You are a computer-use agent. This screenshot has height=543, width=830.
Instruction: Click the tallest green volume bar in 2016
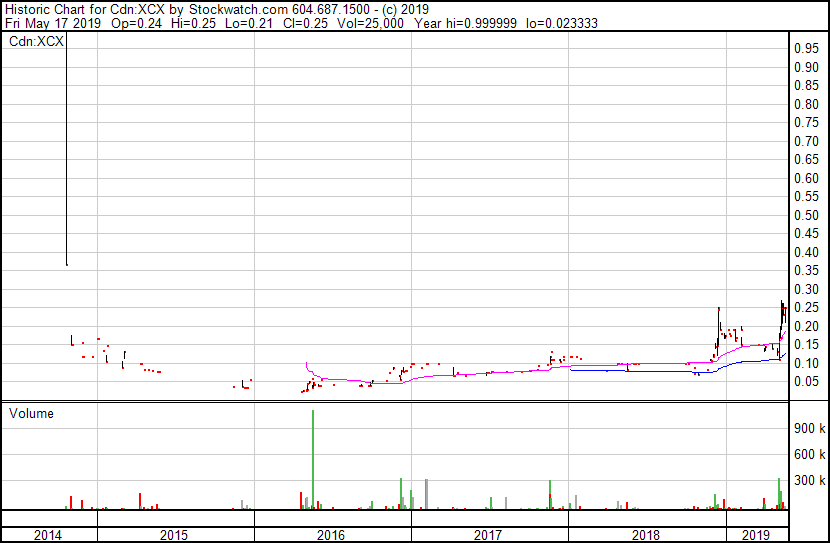pyautogui.click(x=313, y=459)
